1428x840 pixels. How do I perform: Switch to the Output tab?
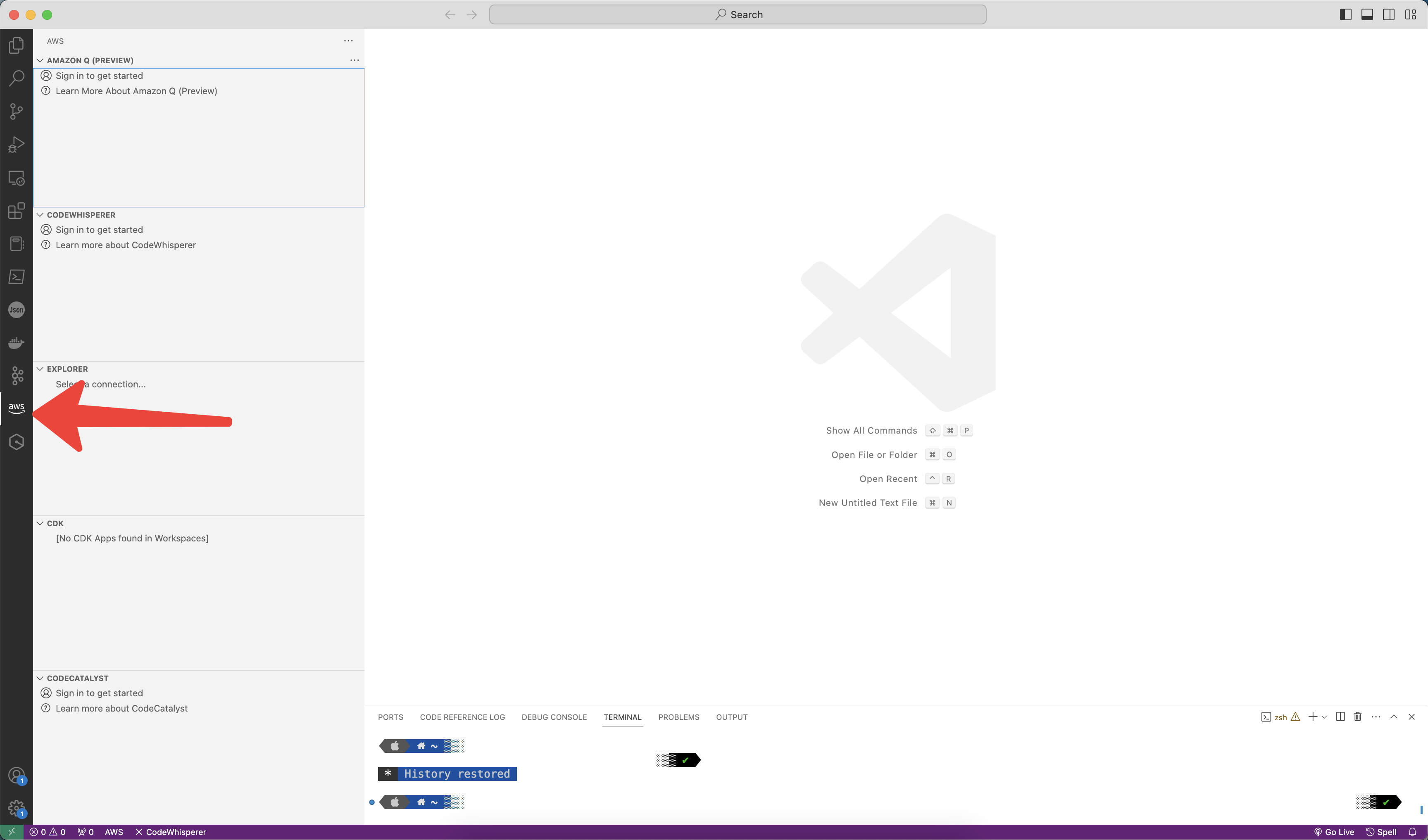tap(732, 717)
